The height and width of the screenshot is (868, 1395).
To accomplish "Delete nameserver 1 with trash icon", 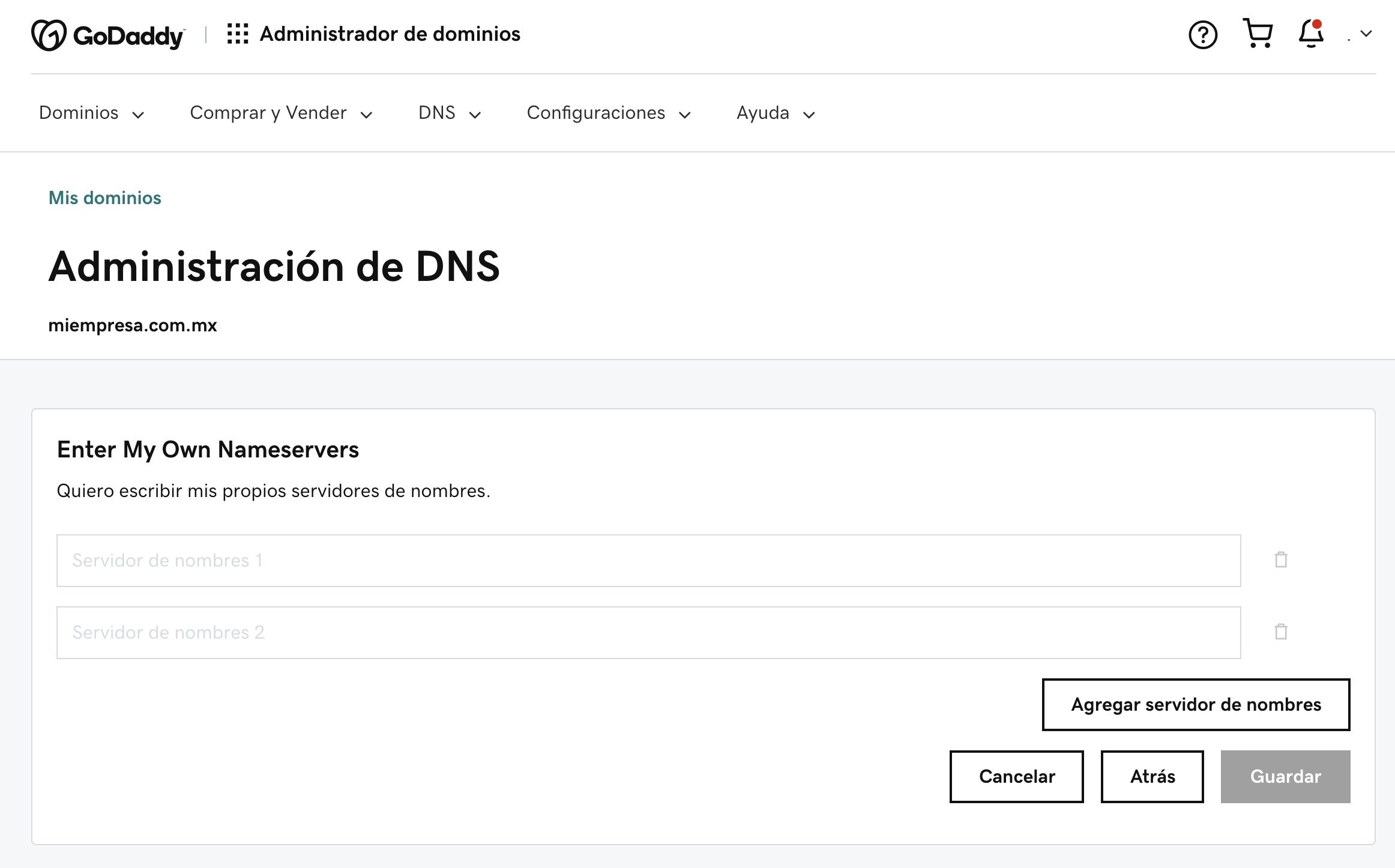I will click(1281, 560).
